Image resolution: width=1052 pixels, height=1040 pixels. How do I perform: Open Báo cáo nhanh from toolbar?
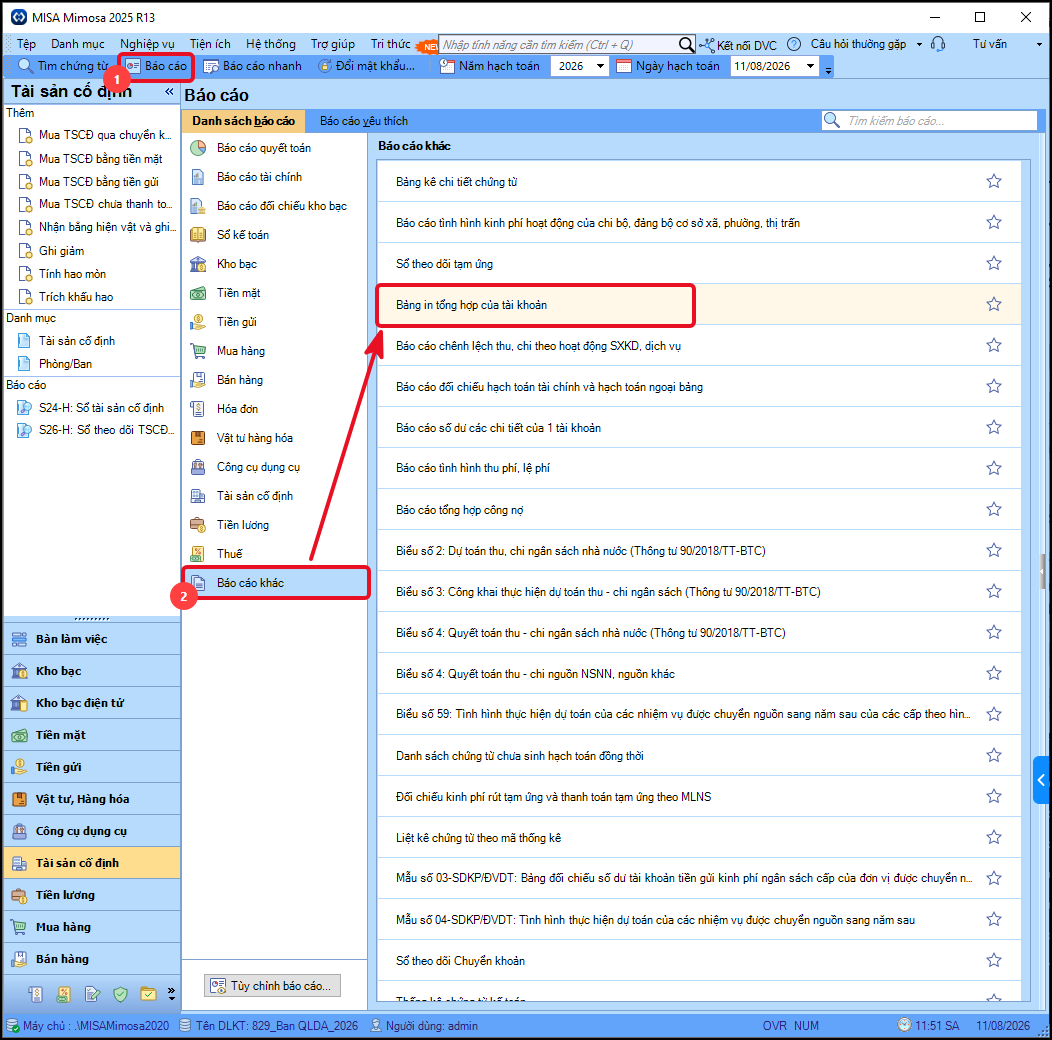252,66
